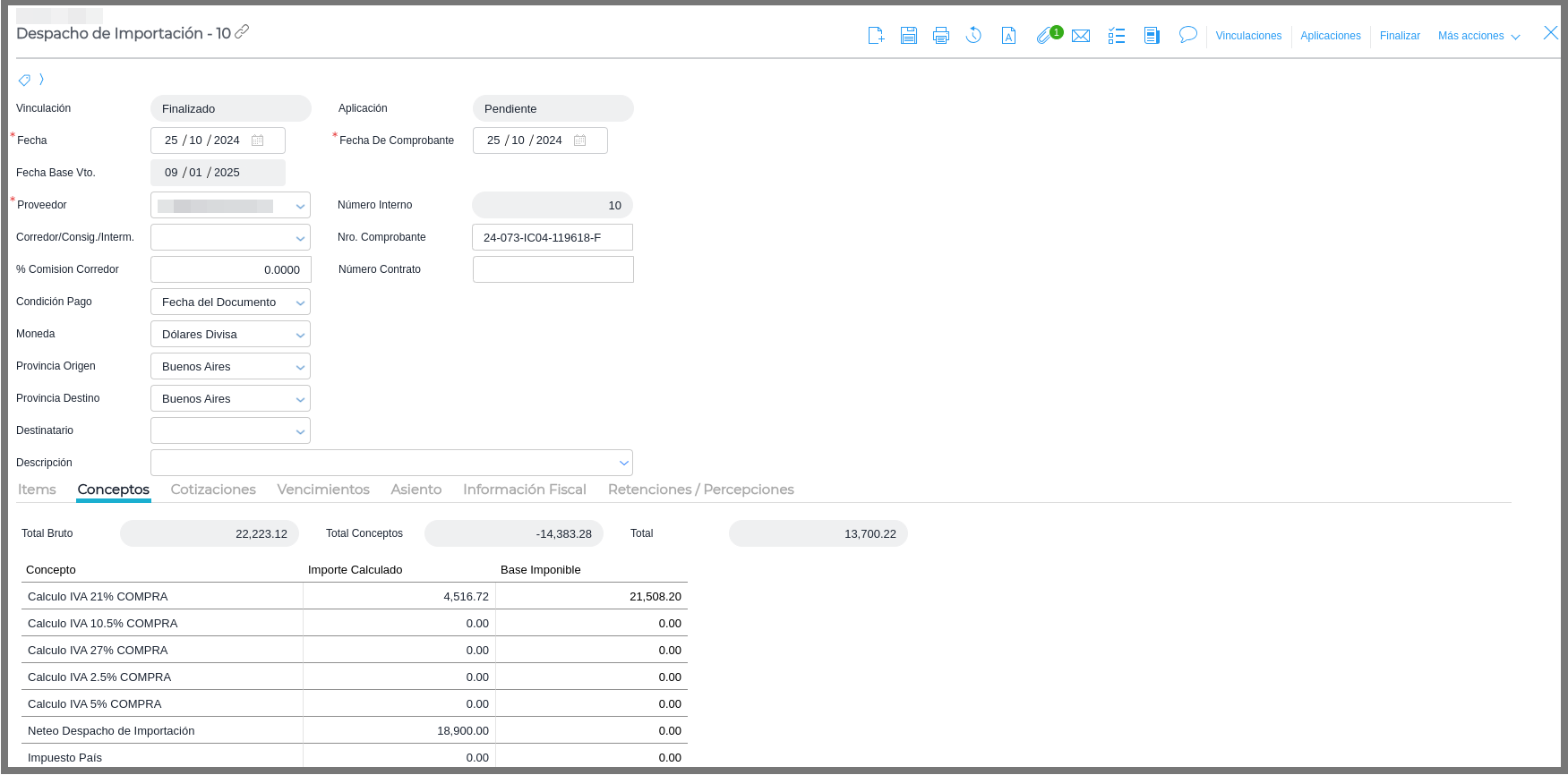
Task: Expand the Provincia Destino dropdown
Action: click(300, 399)
